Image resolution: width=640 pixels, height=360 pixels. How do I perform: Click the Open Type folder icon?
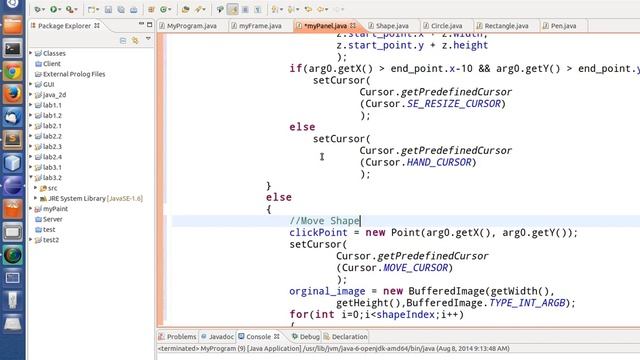[x=185, y=9]
